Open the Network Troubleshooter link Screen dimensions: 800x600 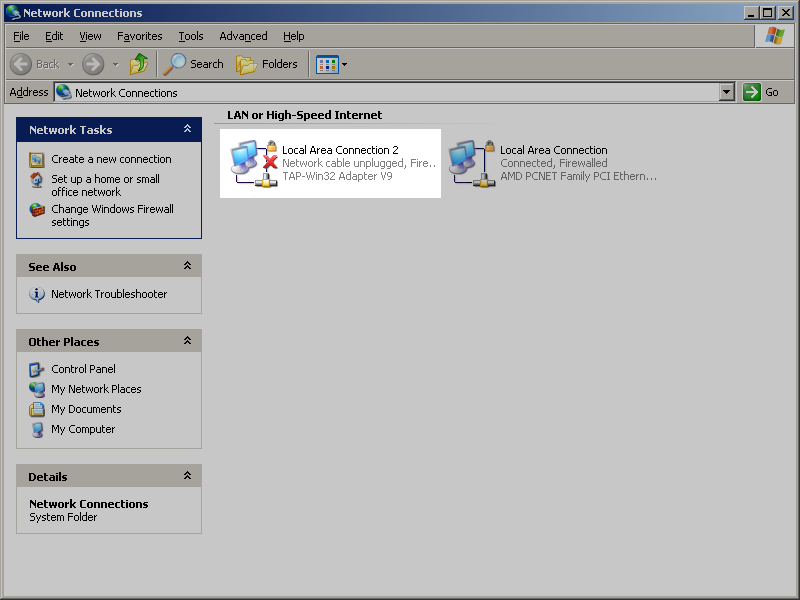pos(109,294)
